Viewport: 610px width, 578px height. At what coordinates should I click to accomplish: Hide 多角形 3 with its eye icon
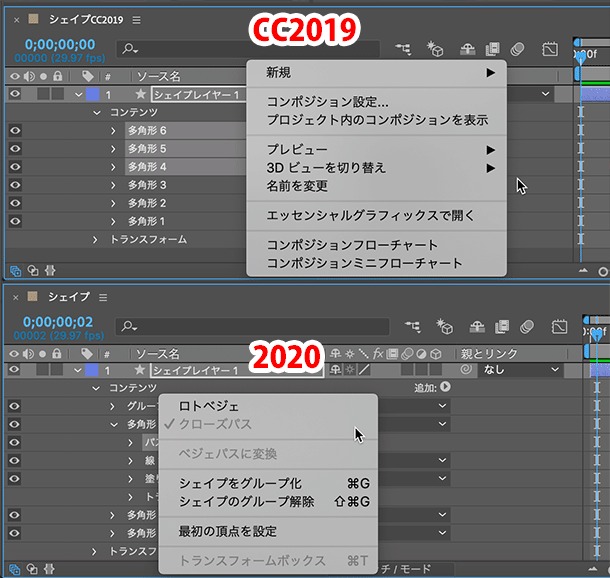pyautogui.click(x=15, y=185)
